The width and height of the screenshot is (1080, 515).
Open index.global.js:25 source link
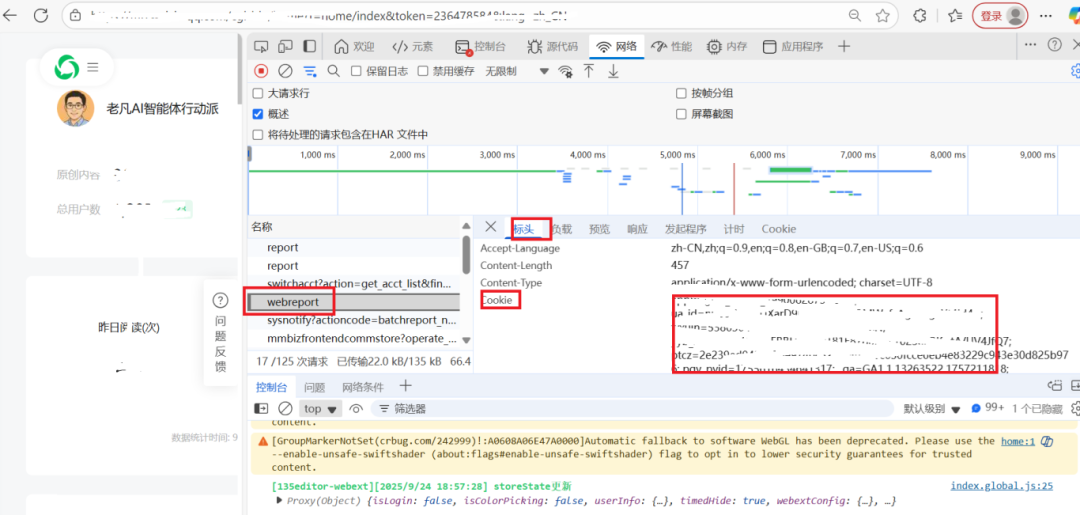pyautogui.click(x=1001, y=485)
